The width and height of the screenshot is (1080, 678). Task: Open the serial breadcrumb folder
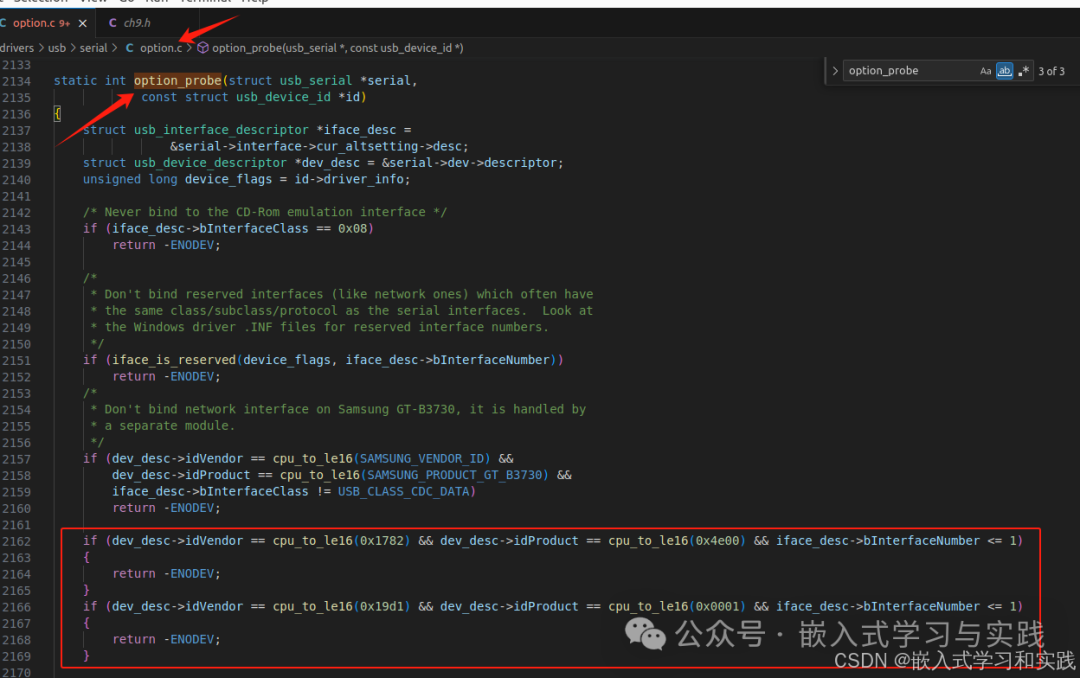[93, 48]
